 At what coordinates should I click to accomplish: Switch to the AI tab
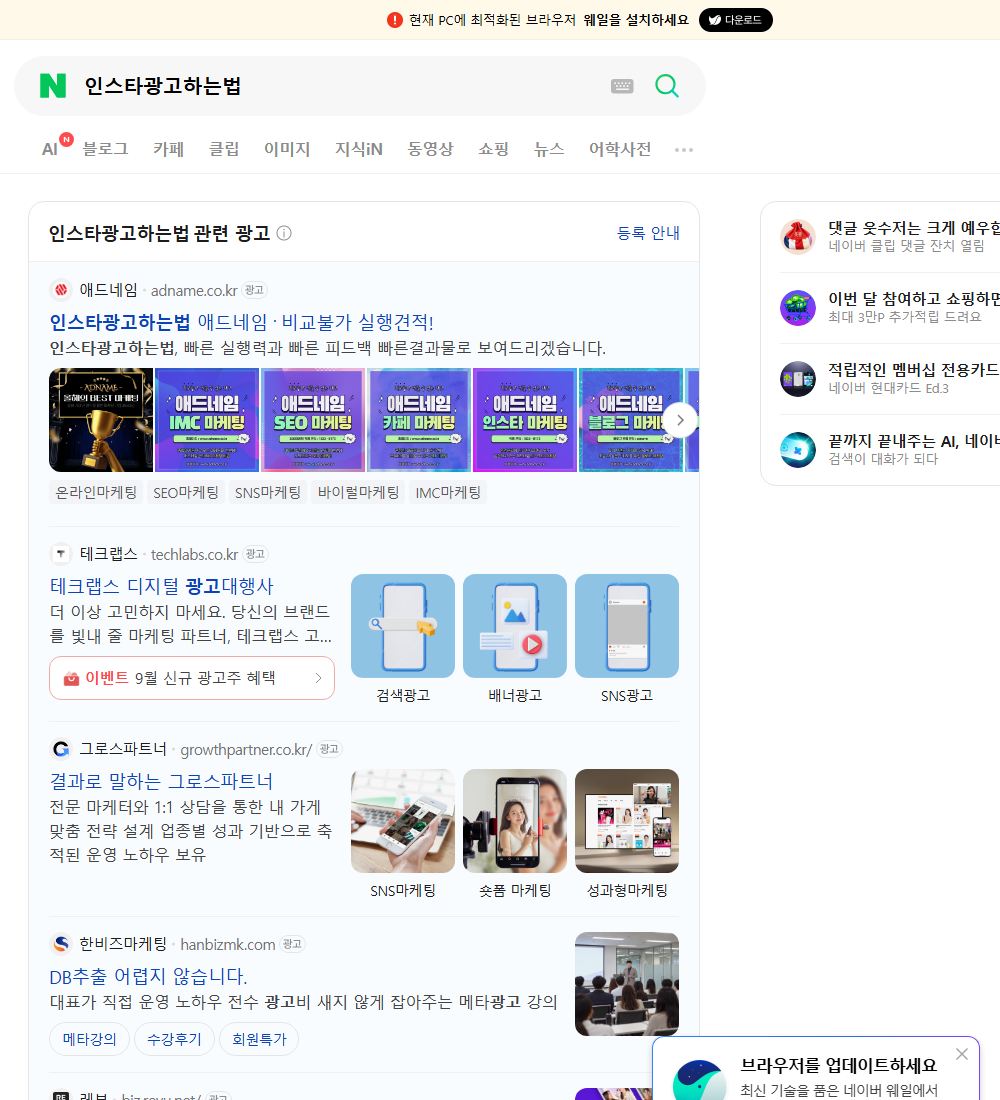click(x=50, y=149)
